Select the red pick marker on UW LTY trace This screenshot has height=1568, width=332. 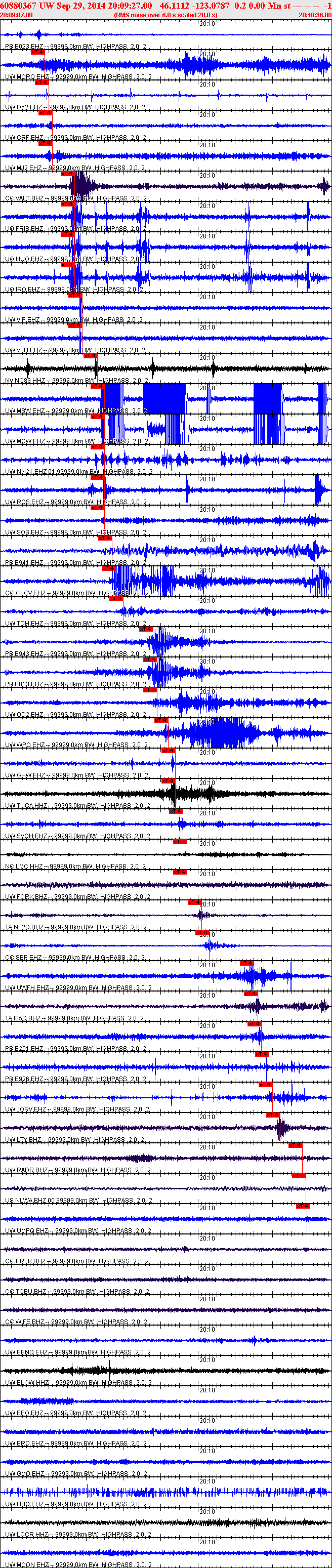273,1115
